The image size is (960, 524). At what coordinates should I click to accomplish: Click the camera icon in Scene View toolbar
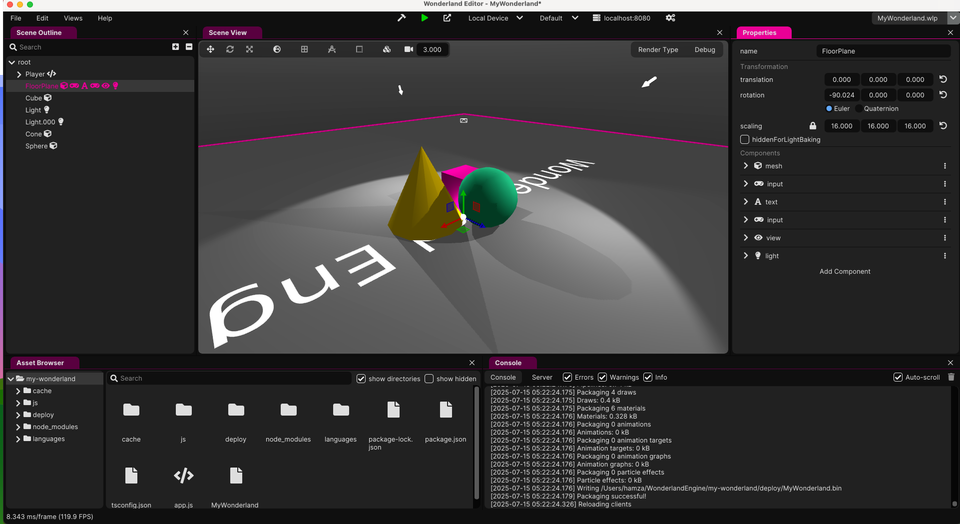tap(408, 49)
